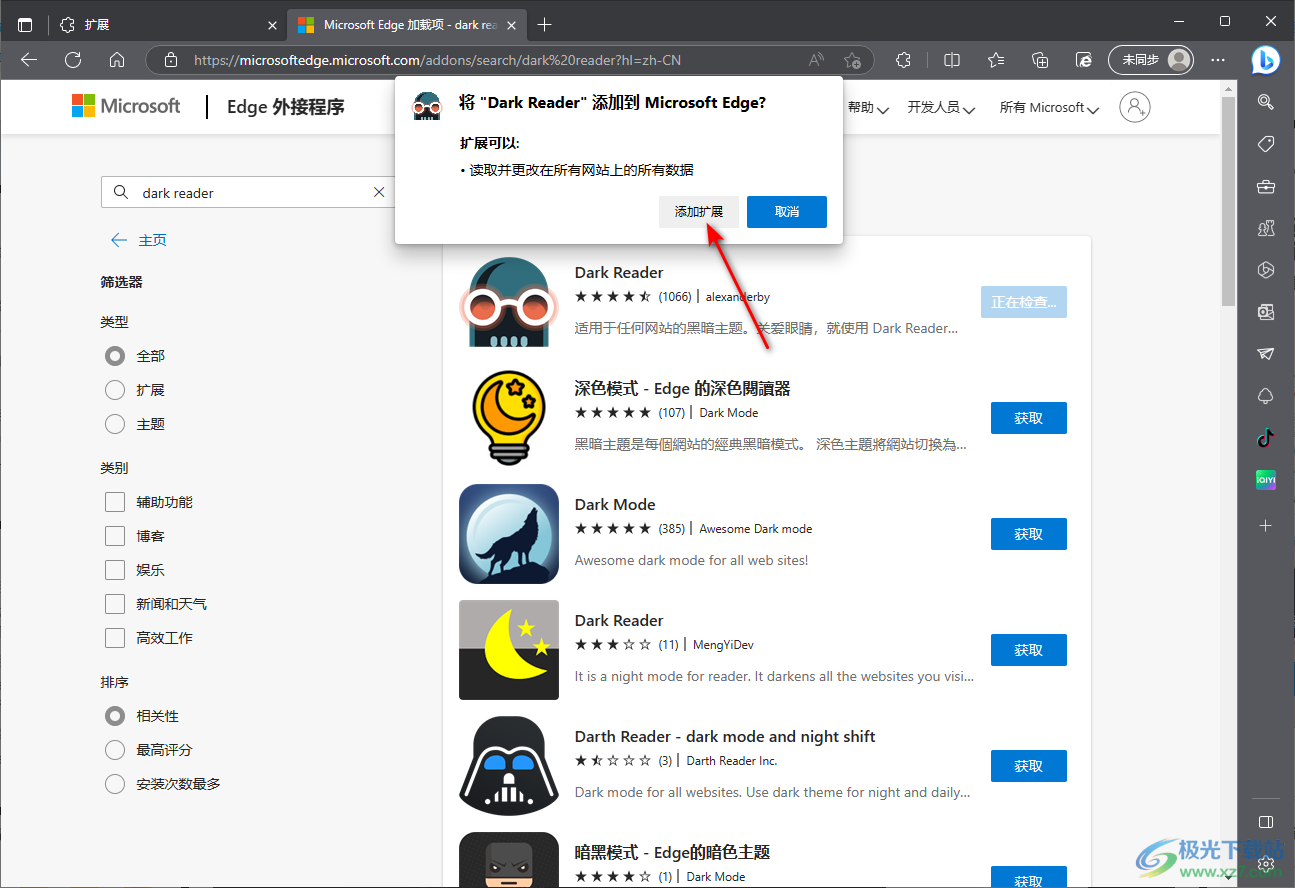Screen dimensions: 1295x888
Task: Open the settings and more ellipsis menu
Action: (1218, 60)
